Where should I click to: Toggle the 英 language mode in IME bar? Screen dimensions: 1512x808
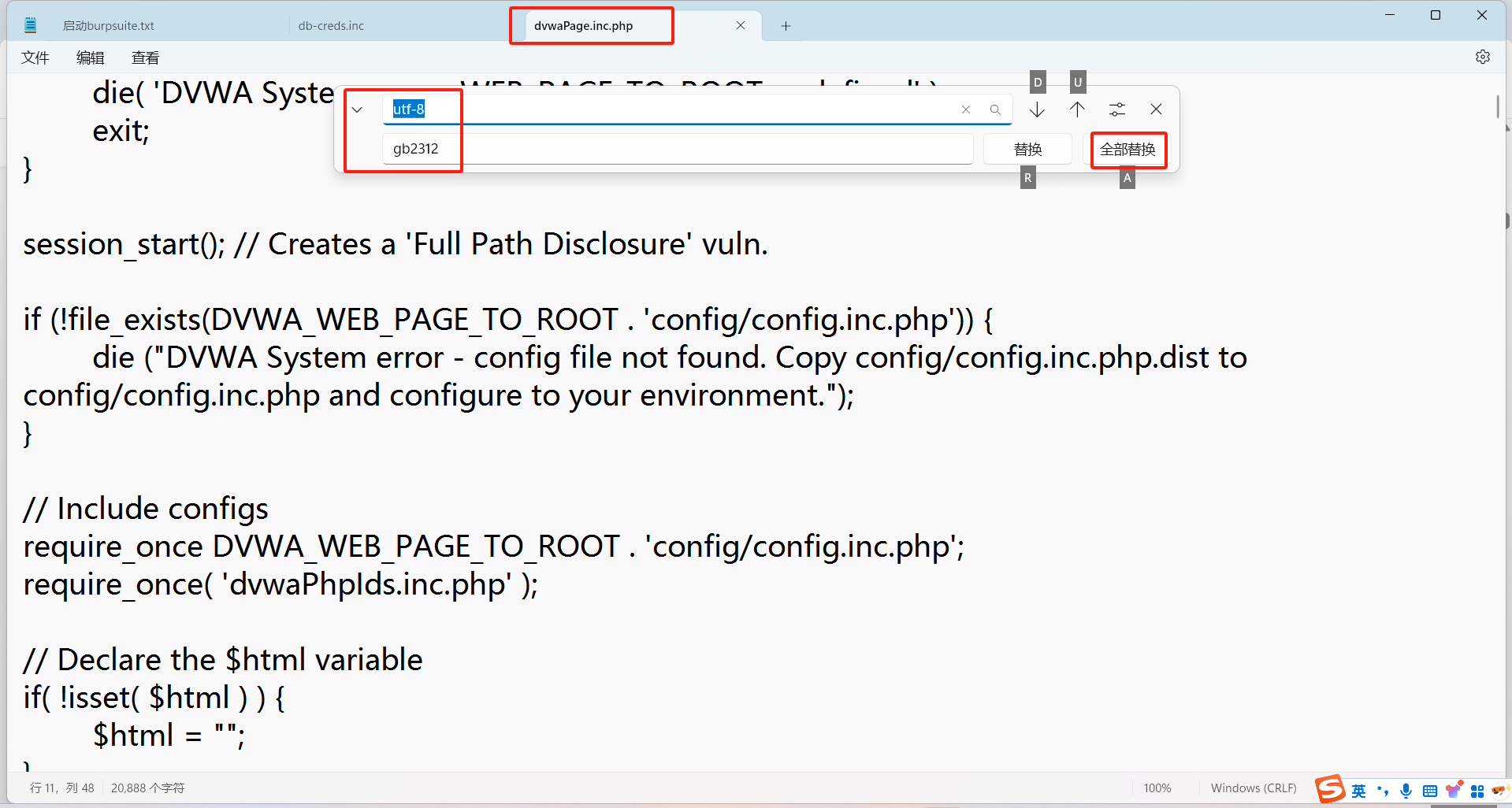(x=1358, y=791)
